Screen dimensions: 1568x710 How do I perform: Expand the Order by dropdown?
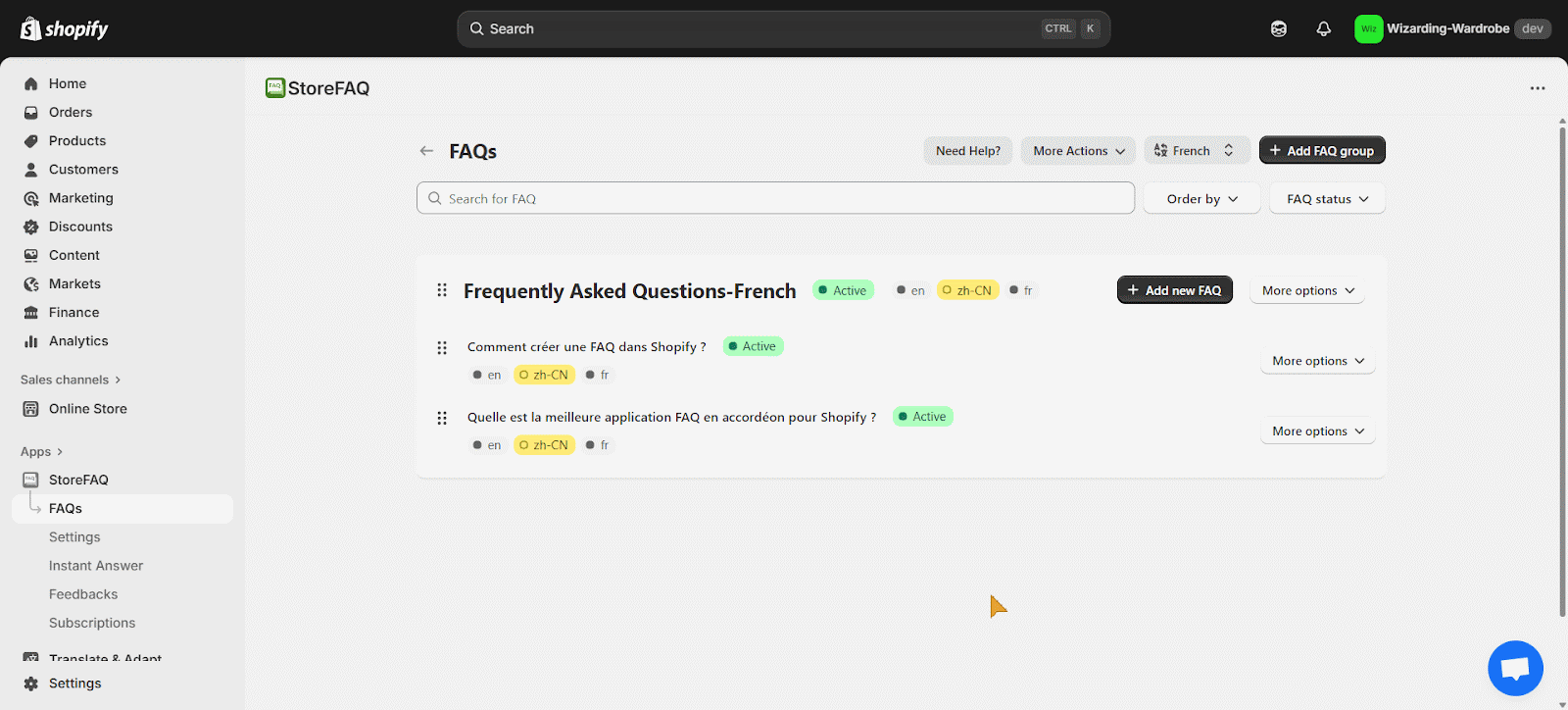click(x=1200, y=198)
